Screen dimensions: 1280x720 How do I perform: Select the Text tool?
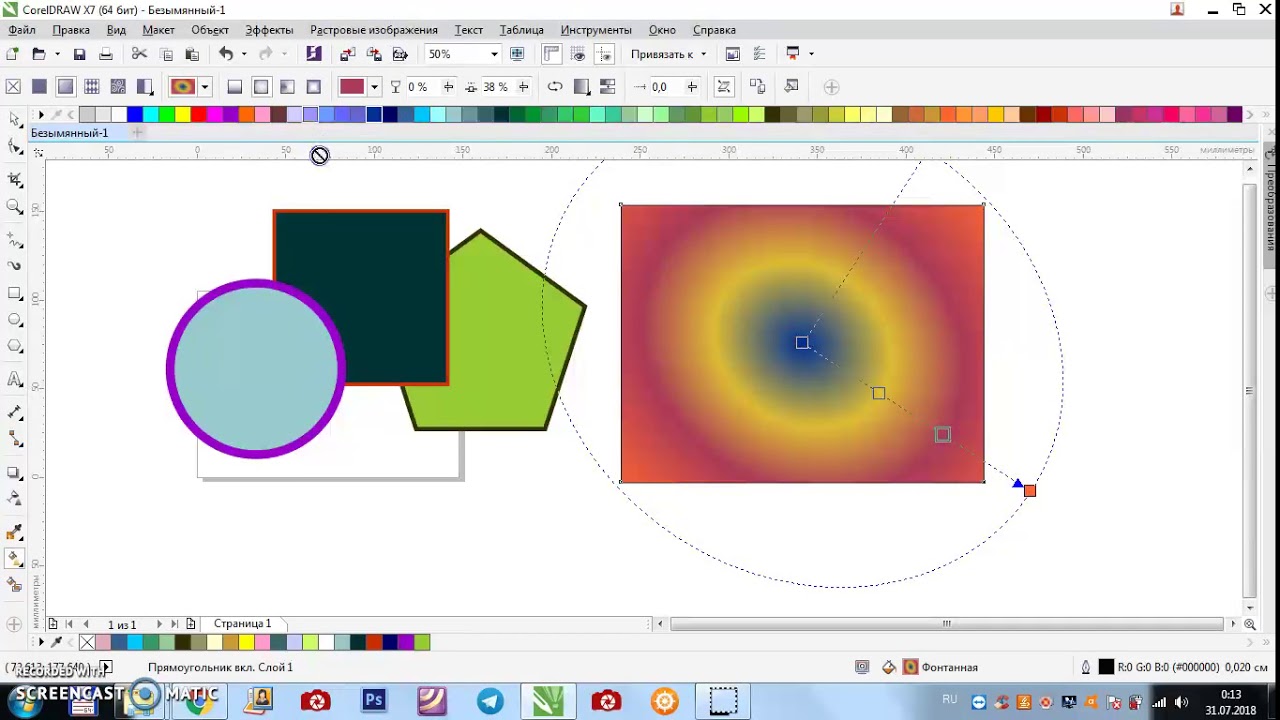pyautogui.click(x=14, y=379)
